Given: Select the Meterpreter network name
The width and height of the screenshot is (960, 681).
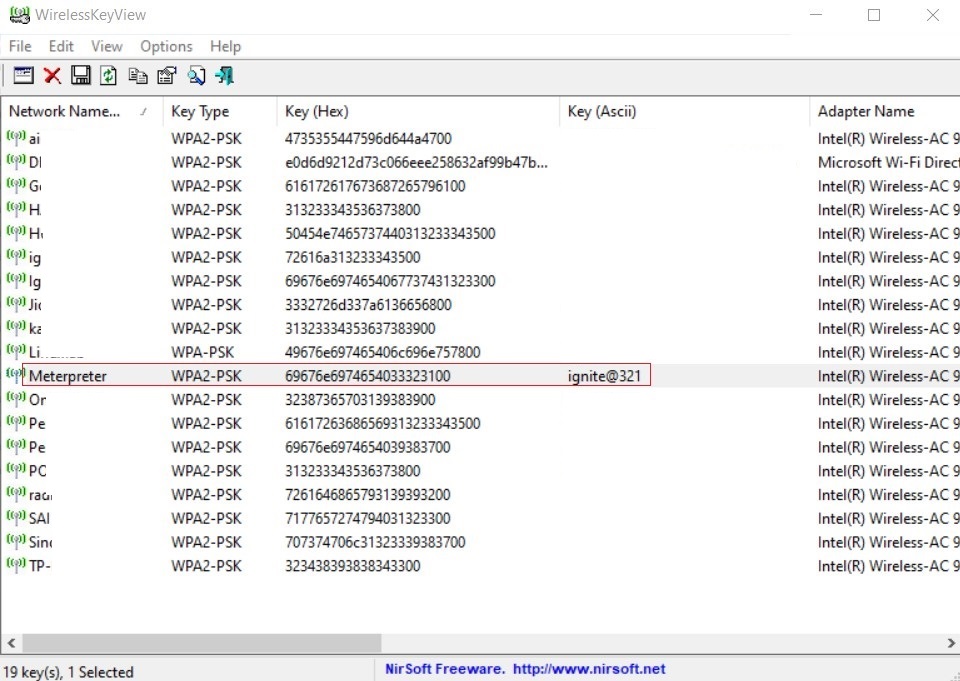Looking at the screenshot, I should 67,376.
